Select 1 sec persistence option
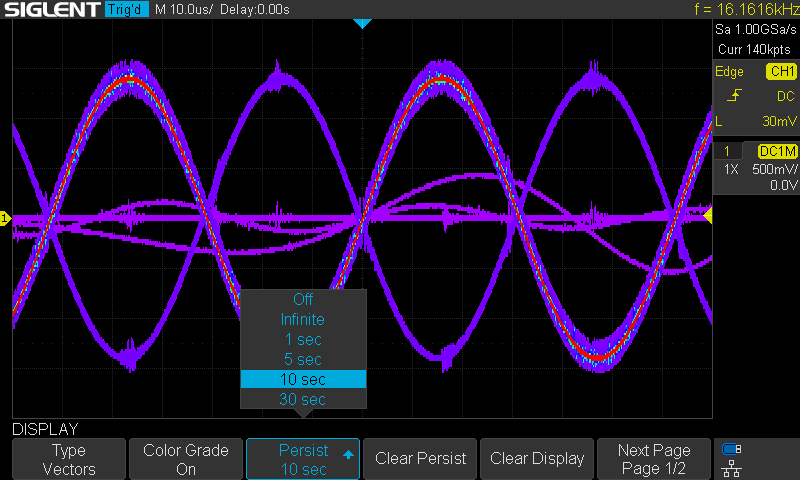 pos(303,339)
